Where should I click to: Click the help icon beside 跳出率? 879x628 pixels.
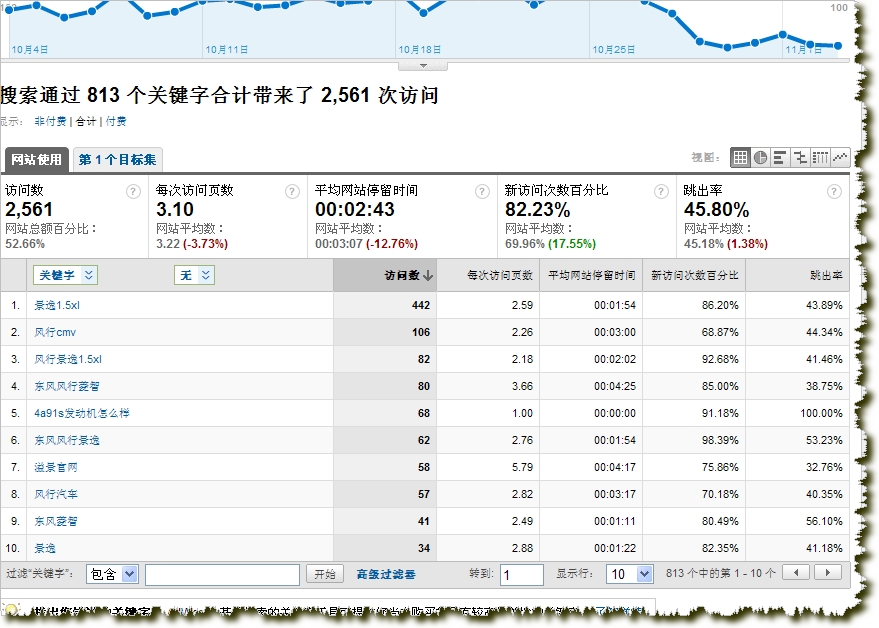(834, 192)
